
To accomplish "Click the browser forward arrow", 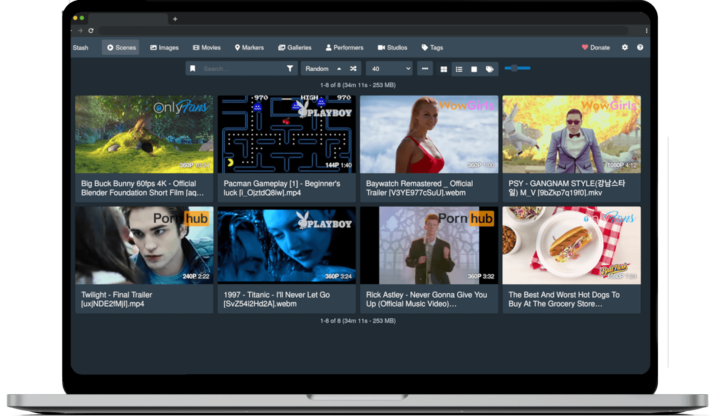I will [80, 31].
